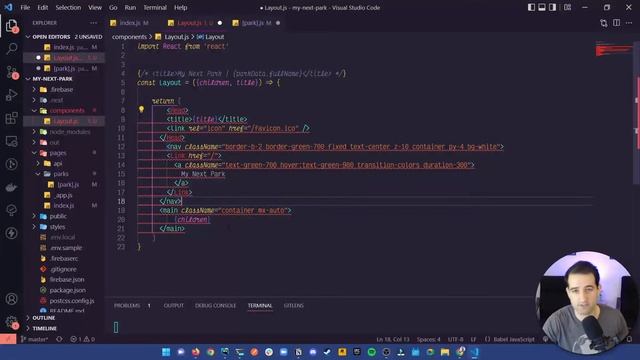This screenshot has width=640, height=360.
Task: Toggle the Secondary Side Bar
Action: coord(552,7)
